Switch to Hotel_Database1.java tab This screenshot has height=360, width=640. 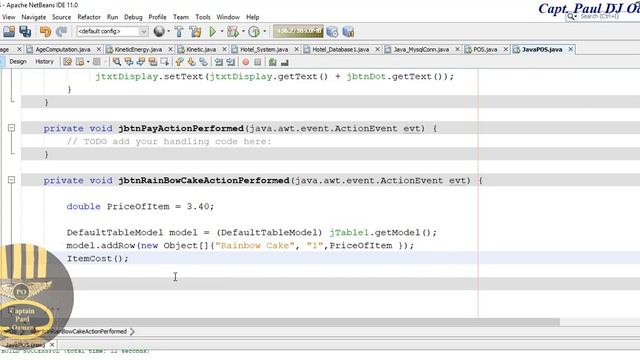pos(340,49)
